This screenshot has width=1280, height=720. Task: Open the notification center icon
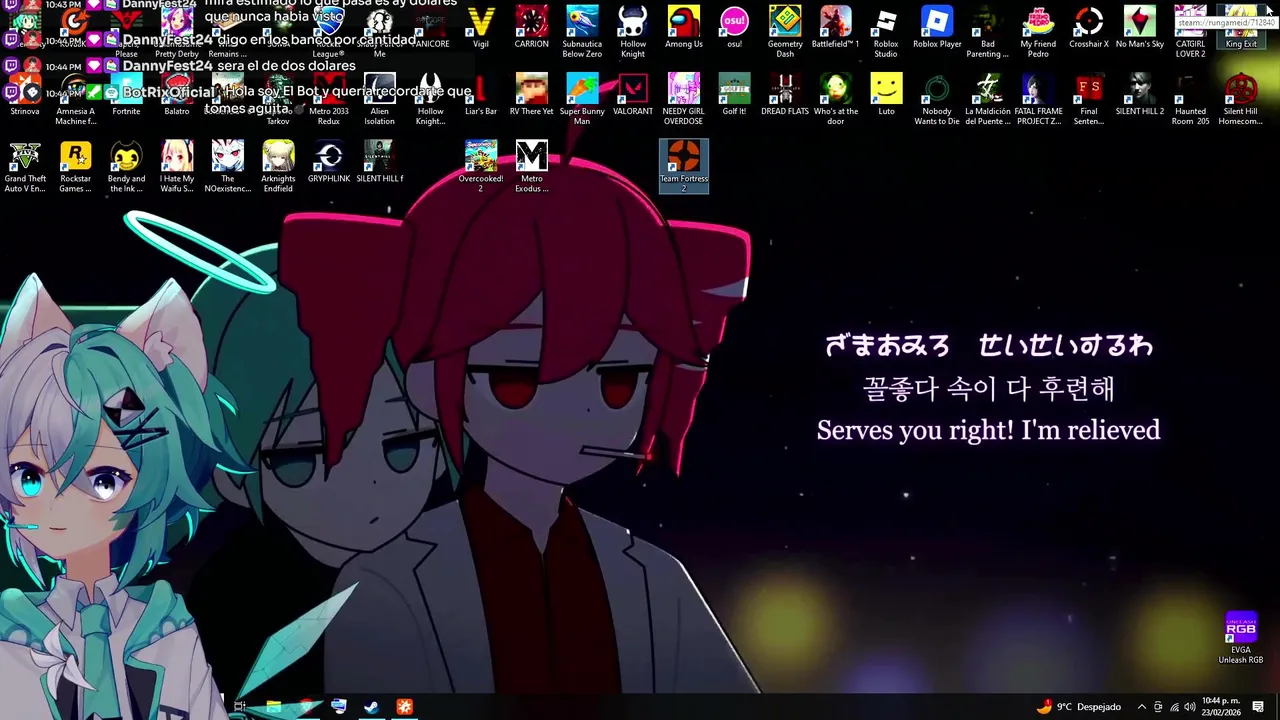1258,707
